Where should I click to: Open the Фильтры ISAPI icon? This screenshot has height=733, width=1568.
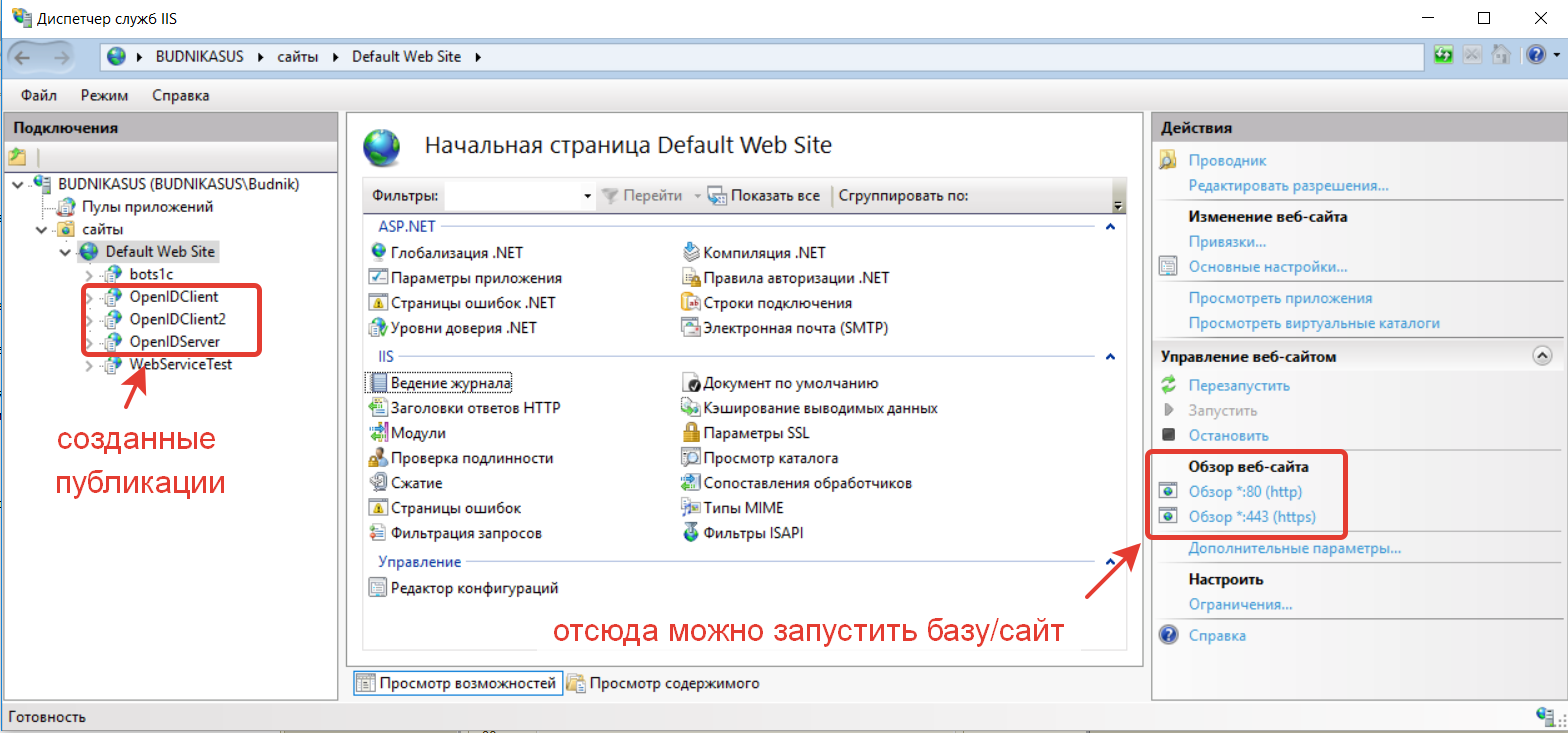click(x=690, y=532)
